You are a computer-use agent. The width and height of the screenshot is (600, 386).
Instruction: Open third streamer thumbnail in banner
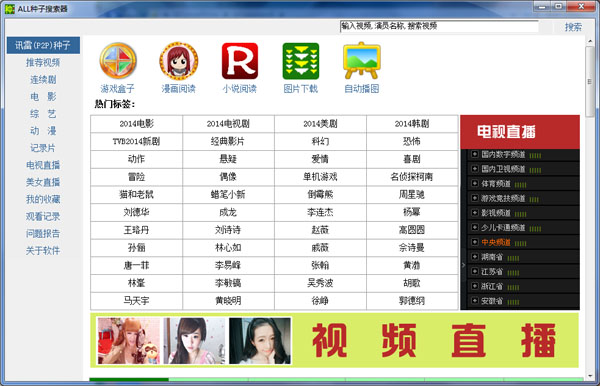pyautogui.click(x=260, y=340)
